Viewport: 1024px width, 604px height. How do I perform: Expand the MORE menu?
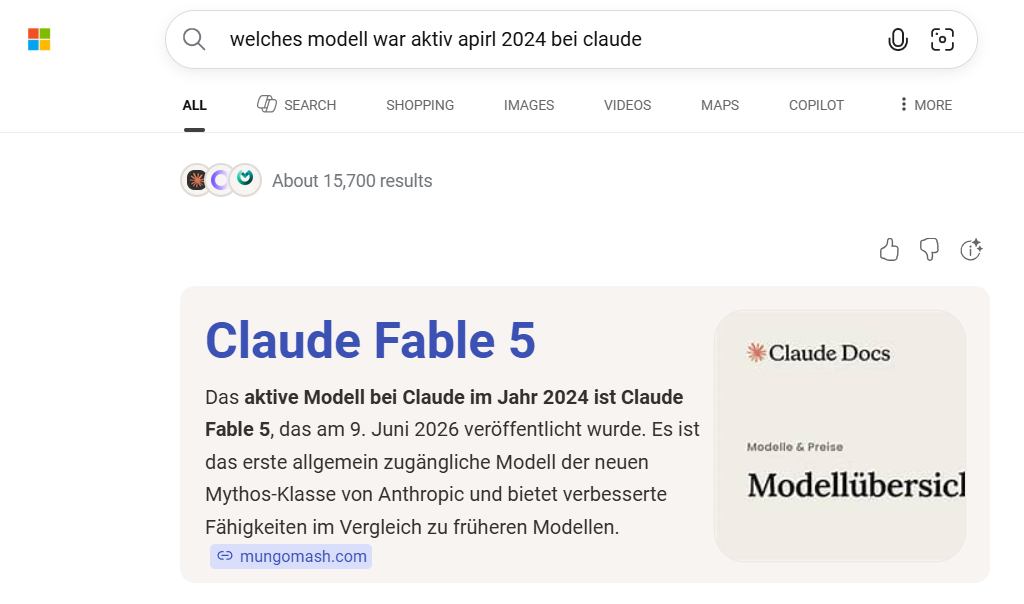(925, 105)
